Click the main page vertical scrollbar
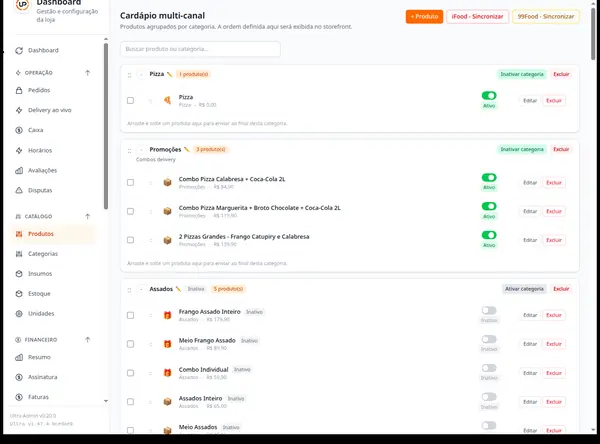The height and width of the screenshot is (444, 600). click(x=593, y=34)
